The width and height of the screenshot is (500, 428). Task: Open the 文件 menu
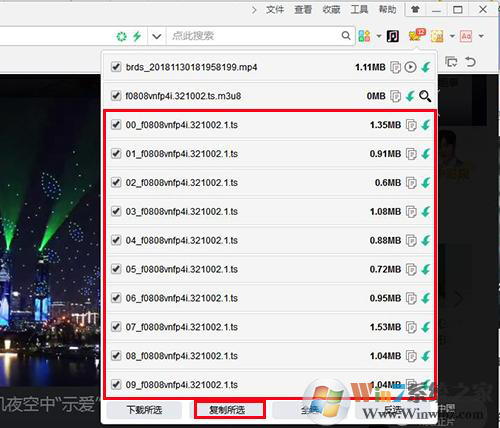[x=275, y=10]
